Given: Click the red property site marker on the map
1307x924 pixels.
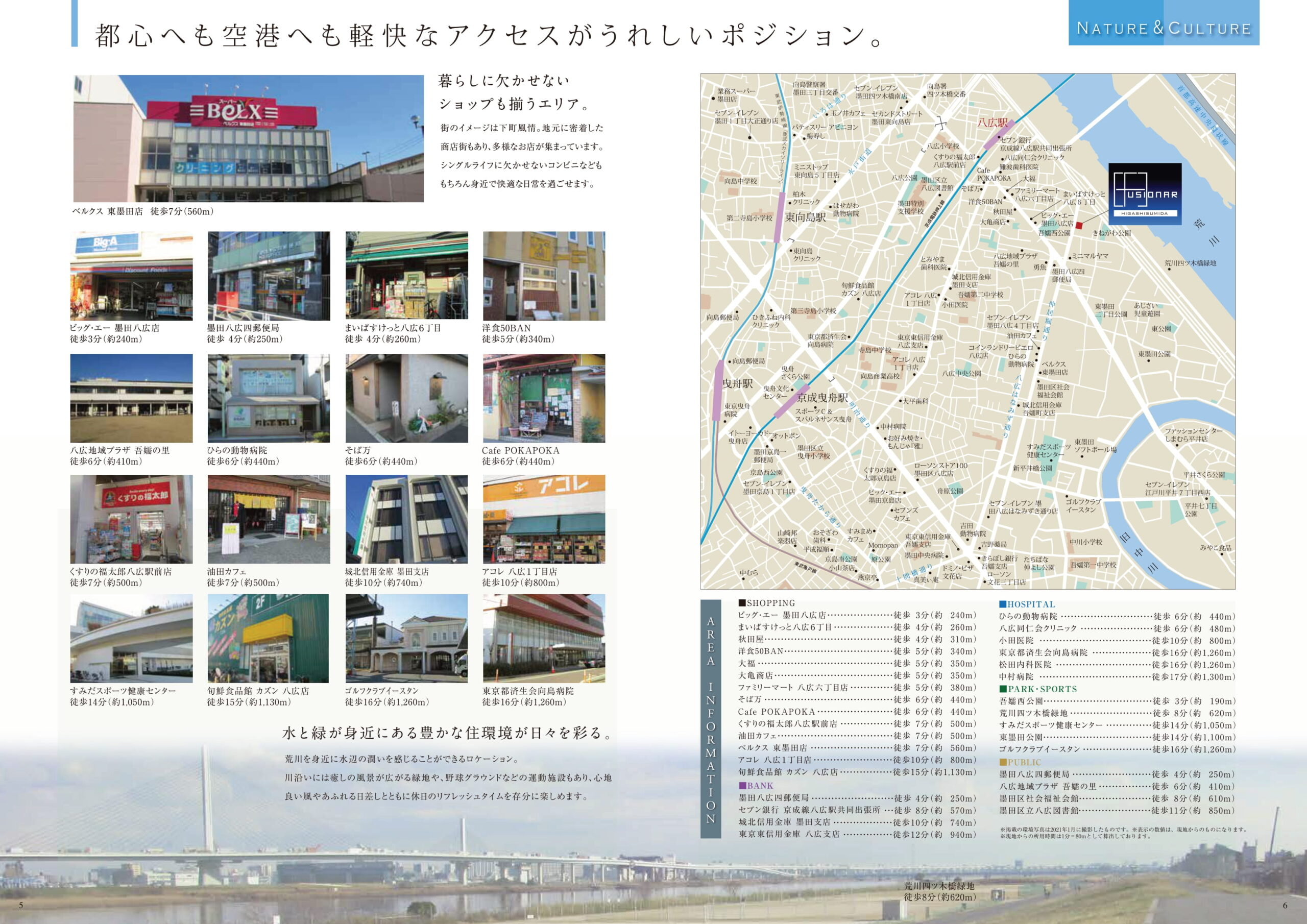Looking at the screenshot, I should pyautogui.click(x=1079, y=226).
